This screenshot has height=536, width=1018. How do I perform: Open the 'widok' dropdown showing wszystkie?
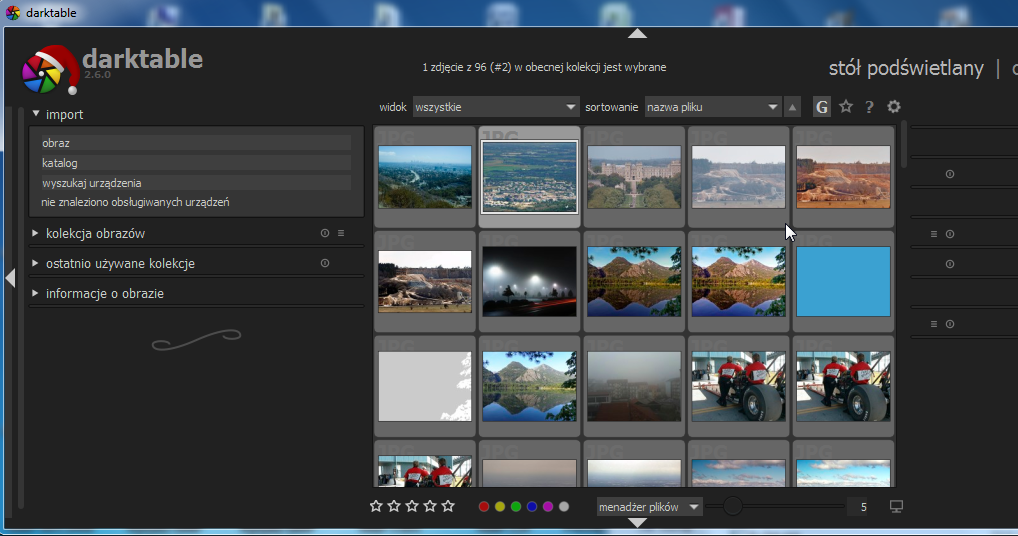click(496, 107)
